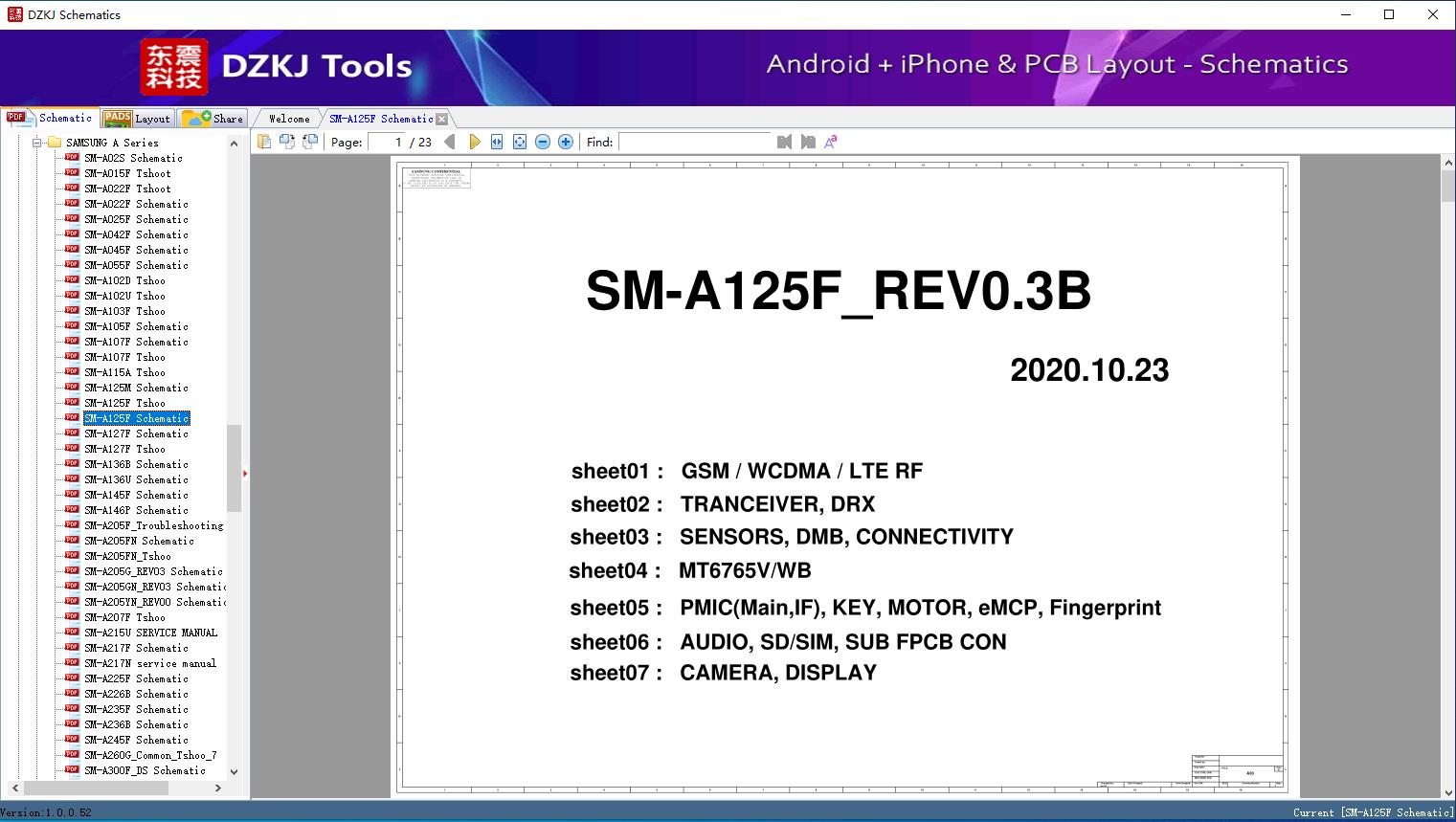
Task: Click the copy pages toolbar icon
Action: click(x=263, y=142)
